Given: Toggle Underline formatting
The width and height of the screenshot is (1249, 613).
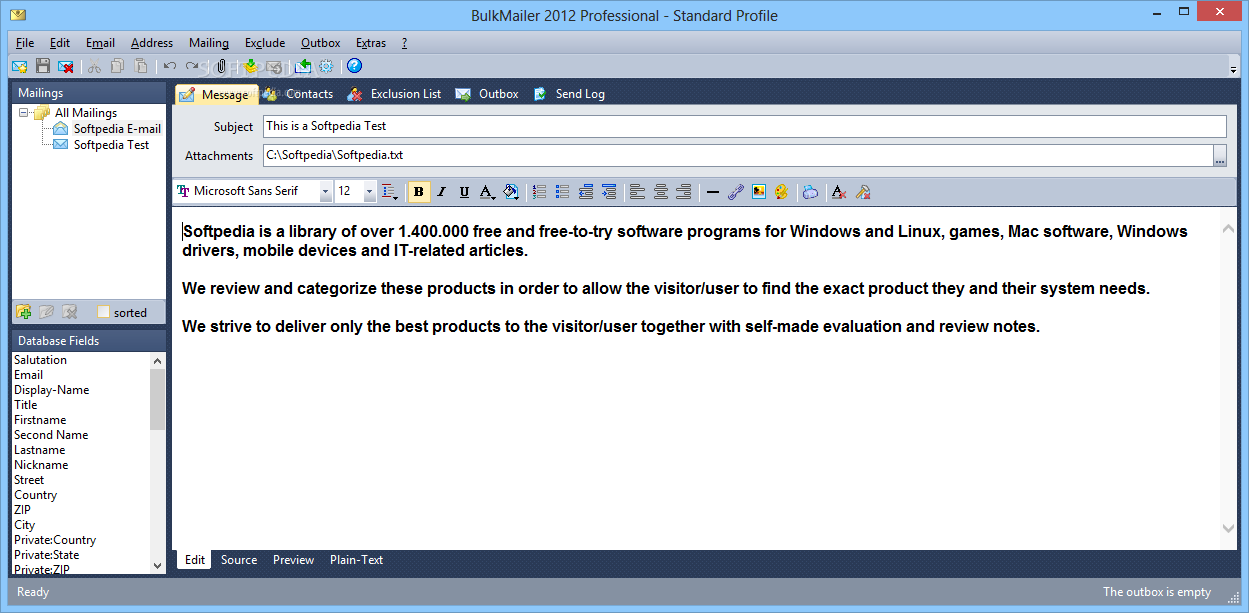Looking at the screenshot, I should [x=464, y=192].
